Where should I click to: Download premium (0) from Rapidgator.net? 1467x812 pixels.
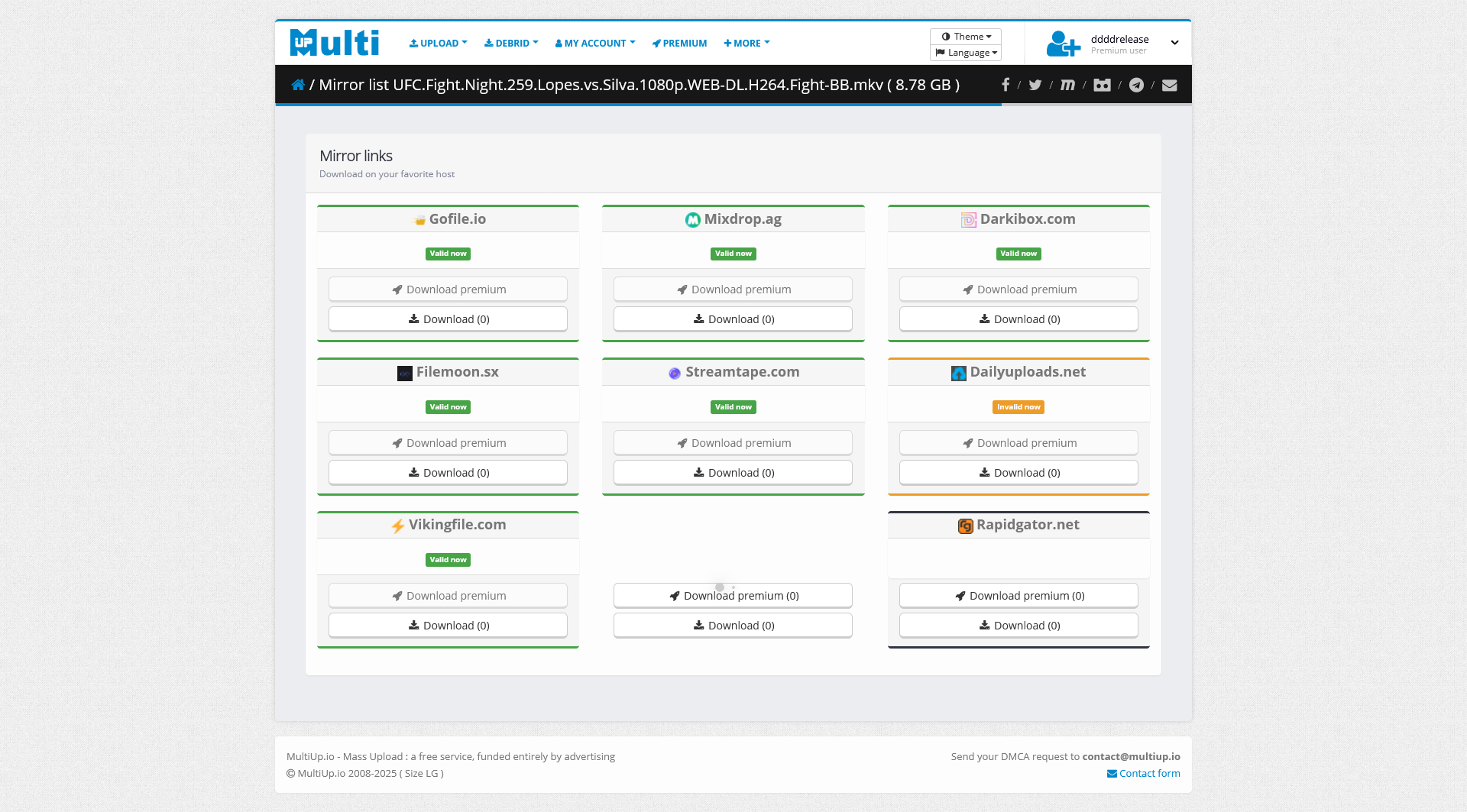tap(1018, 596)
